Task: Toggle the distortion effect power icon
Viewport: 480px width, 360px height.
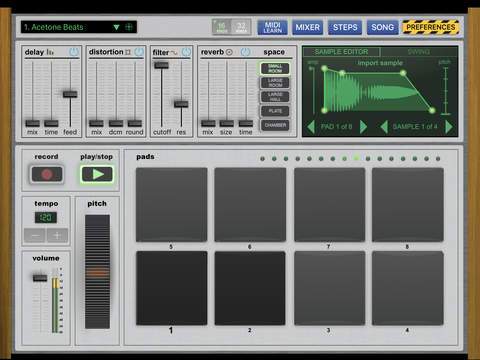Action: click(x=139, y=52)
